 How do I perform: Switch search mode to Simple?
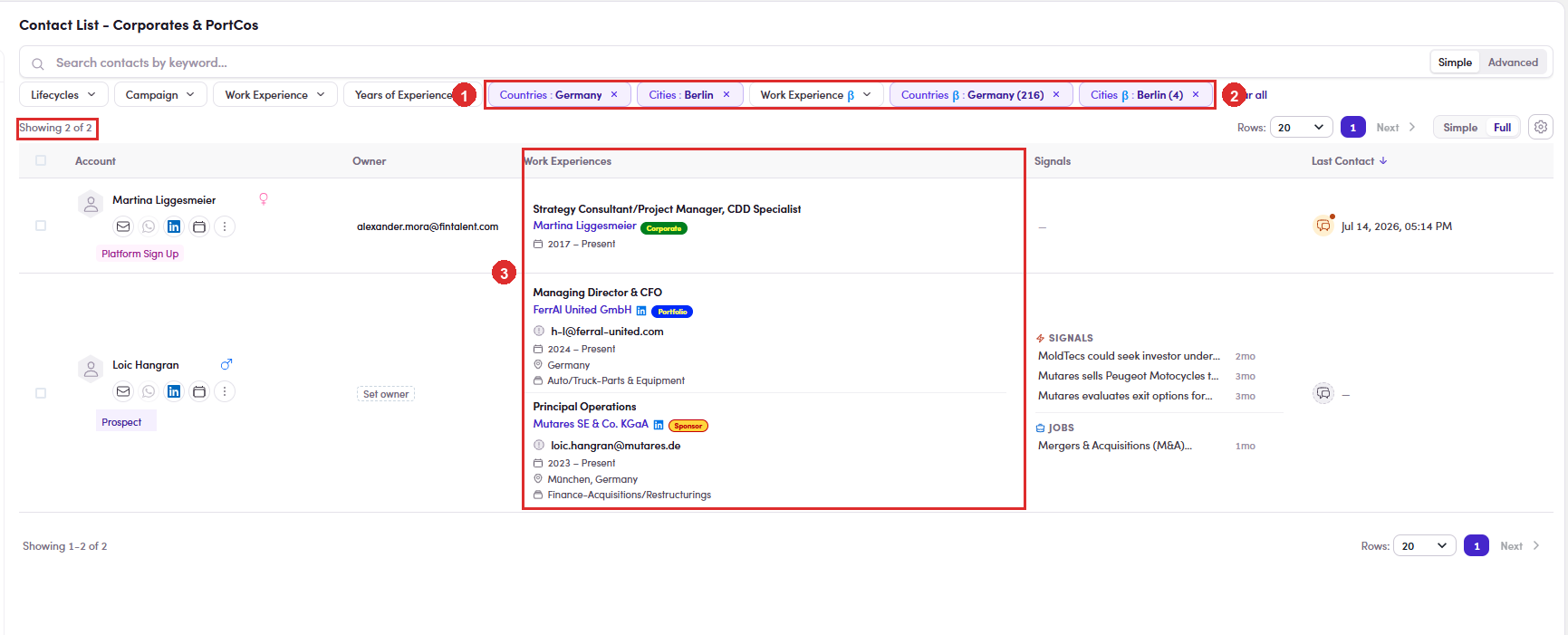tap(1455, 63)
